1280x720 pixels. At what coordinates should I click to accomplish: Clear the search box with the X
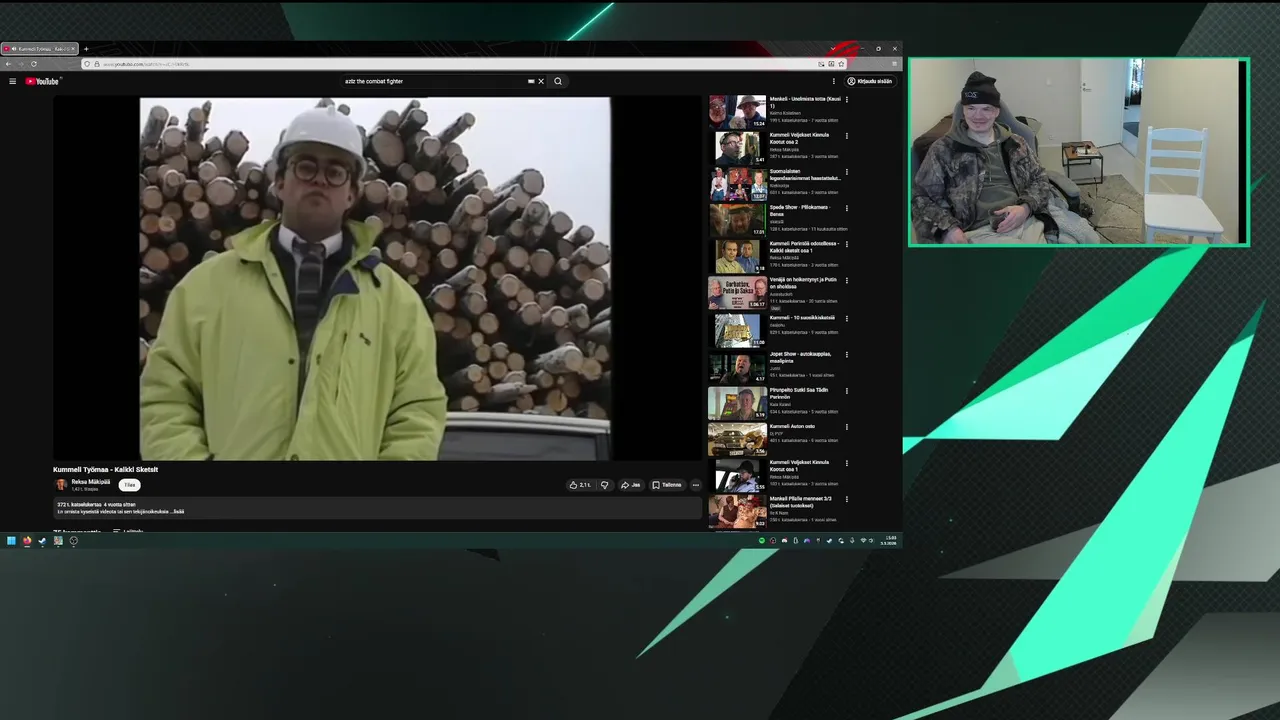541,81
